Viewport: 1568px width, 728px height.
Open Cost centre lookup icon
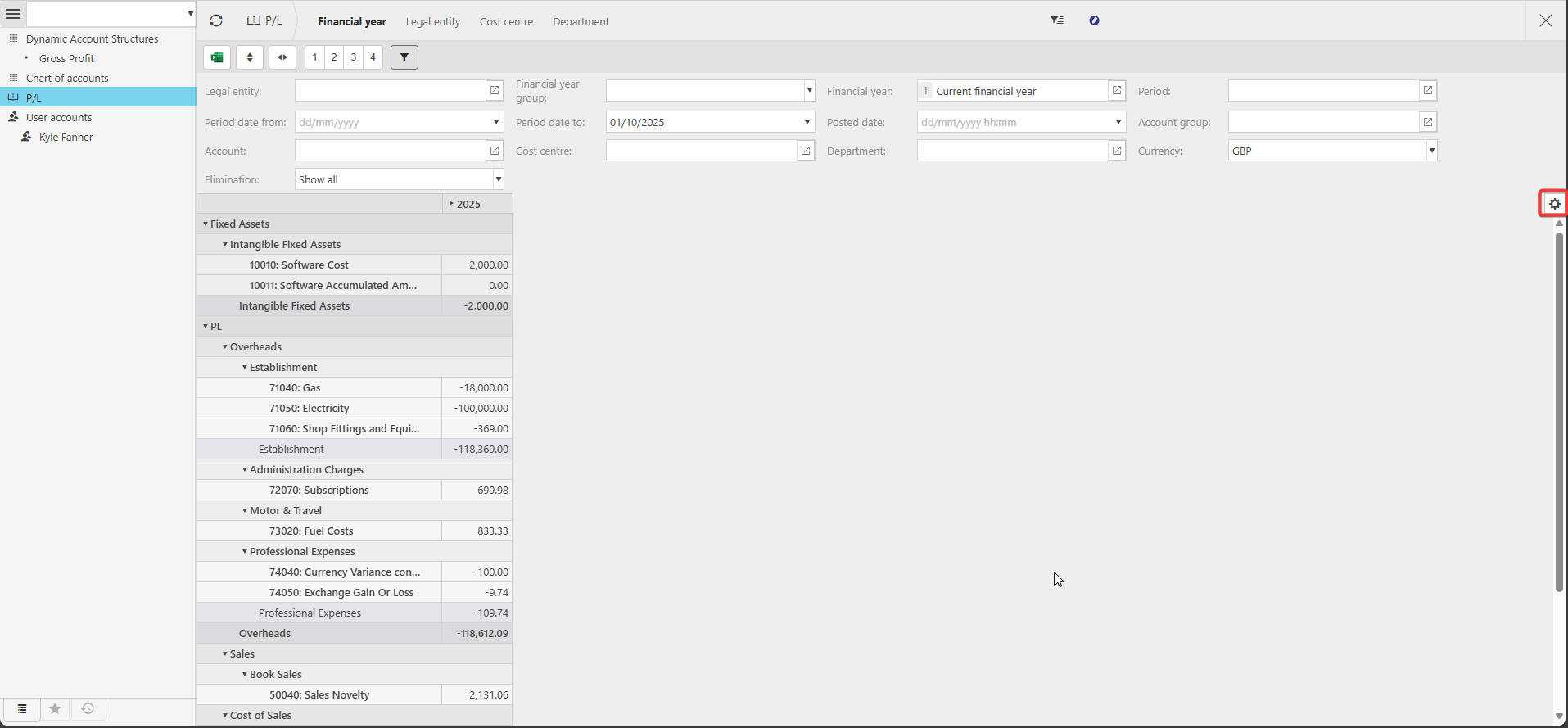pos(806,151)
